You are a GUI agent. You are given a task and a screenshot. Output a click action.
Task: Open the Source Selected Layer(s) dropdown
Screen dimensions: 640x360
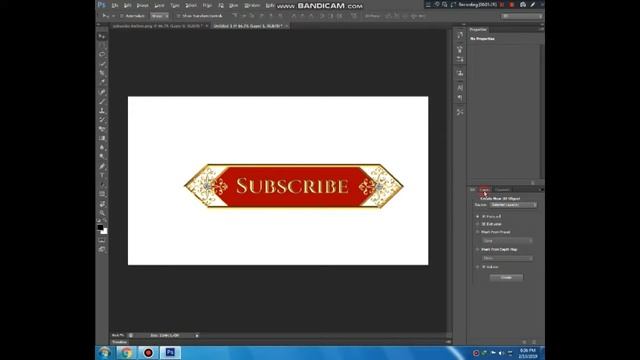(513, 205)
